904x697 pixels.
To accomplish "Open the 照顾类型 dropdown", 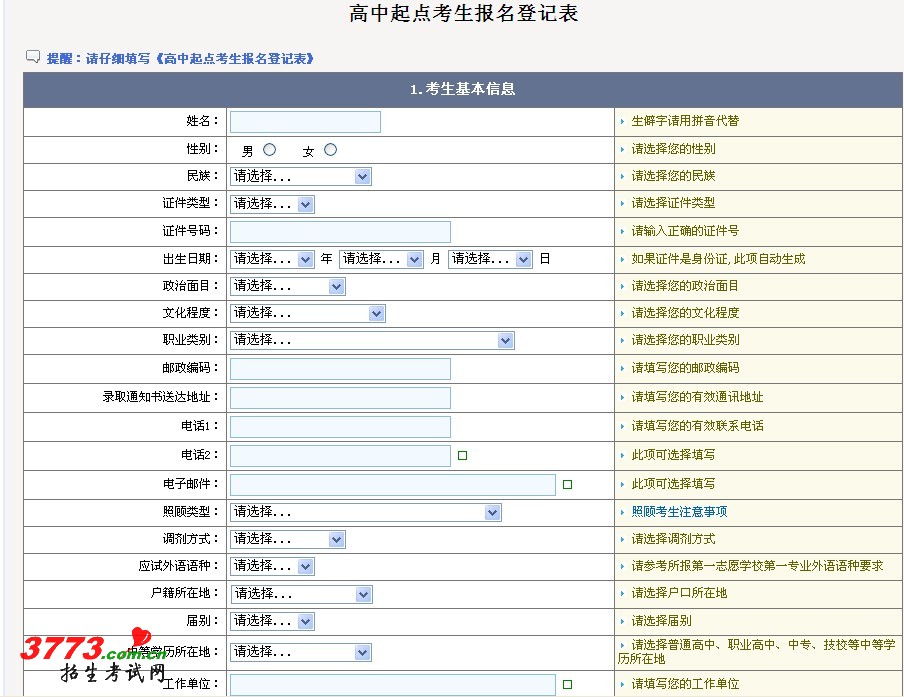I will 365,513.
